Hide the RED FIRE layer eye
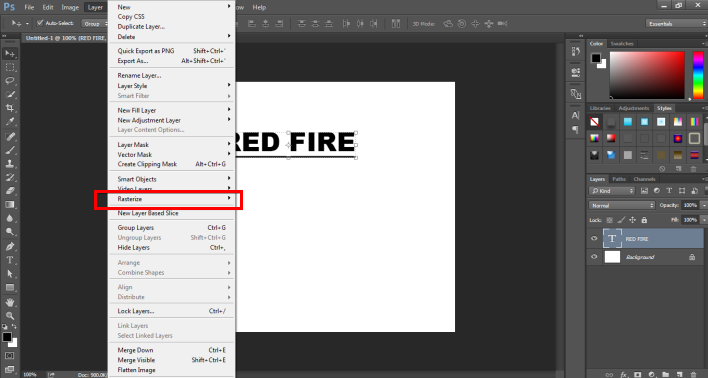 tap(594, 238)
